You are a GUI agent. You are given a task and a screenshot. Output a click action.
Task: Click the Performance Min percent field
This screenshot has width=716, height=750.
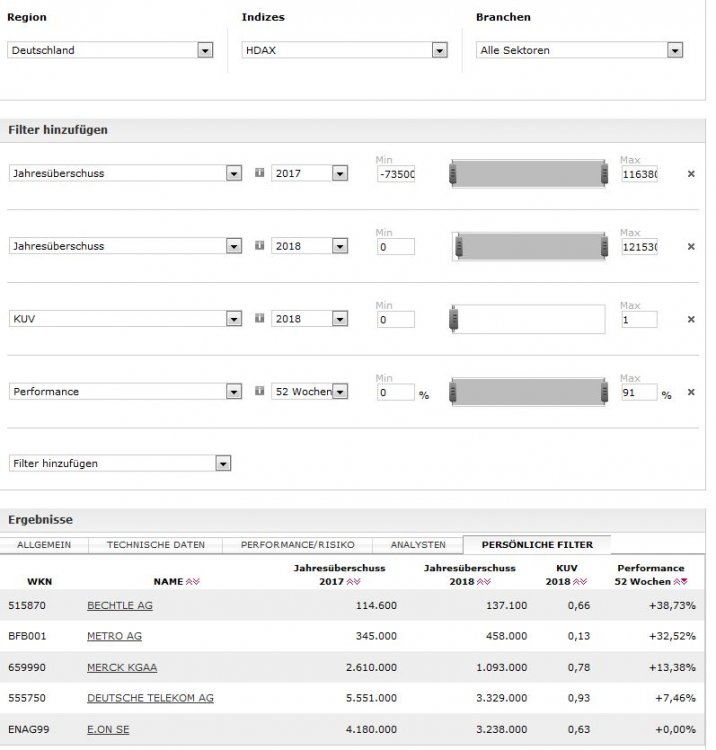396,392
